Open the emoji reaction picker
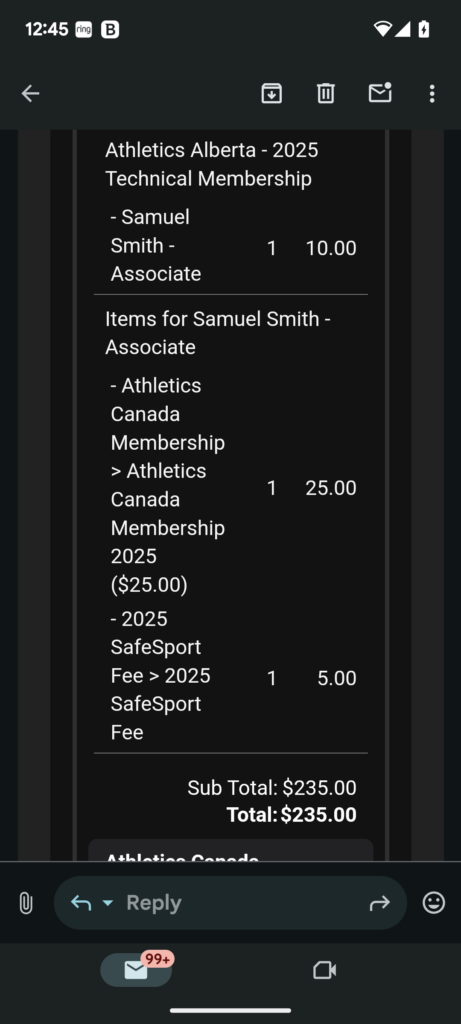 pyautogui.click(x=434, y=903)
